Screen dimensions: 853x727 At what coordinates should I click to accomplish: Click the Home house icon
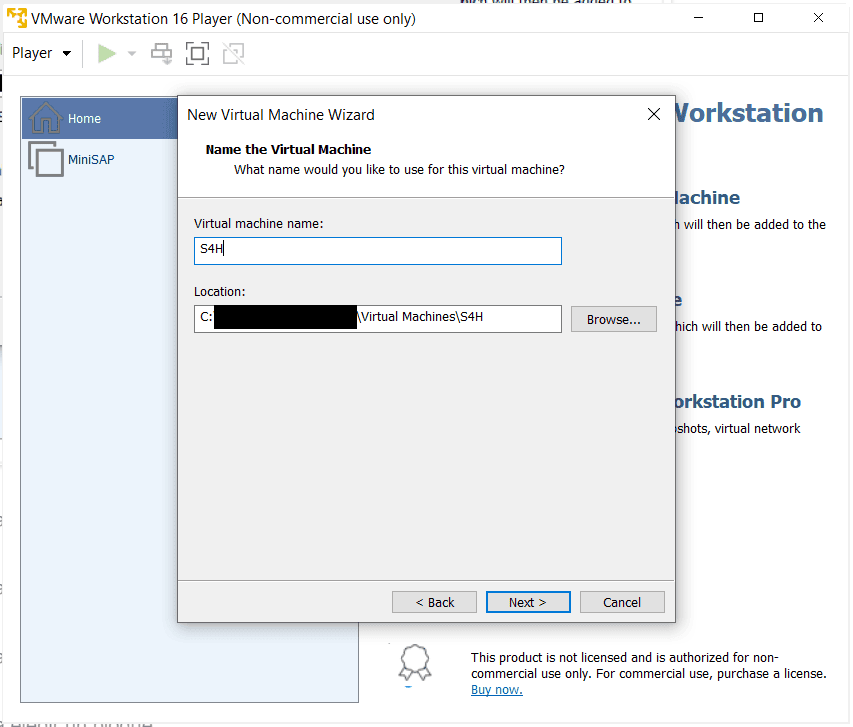tap(46, 118)
